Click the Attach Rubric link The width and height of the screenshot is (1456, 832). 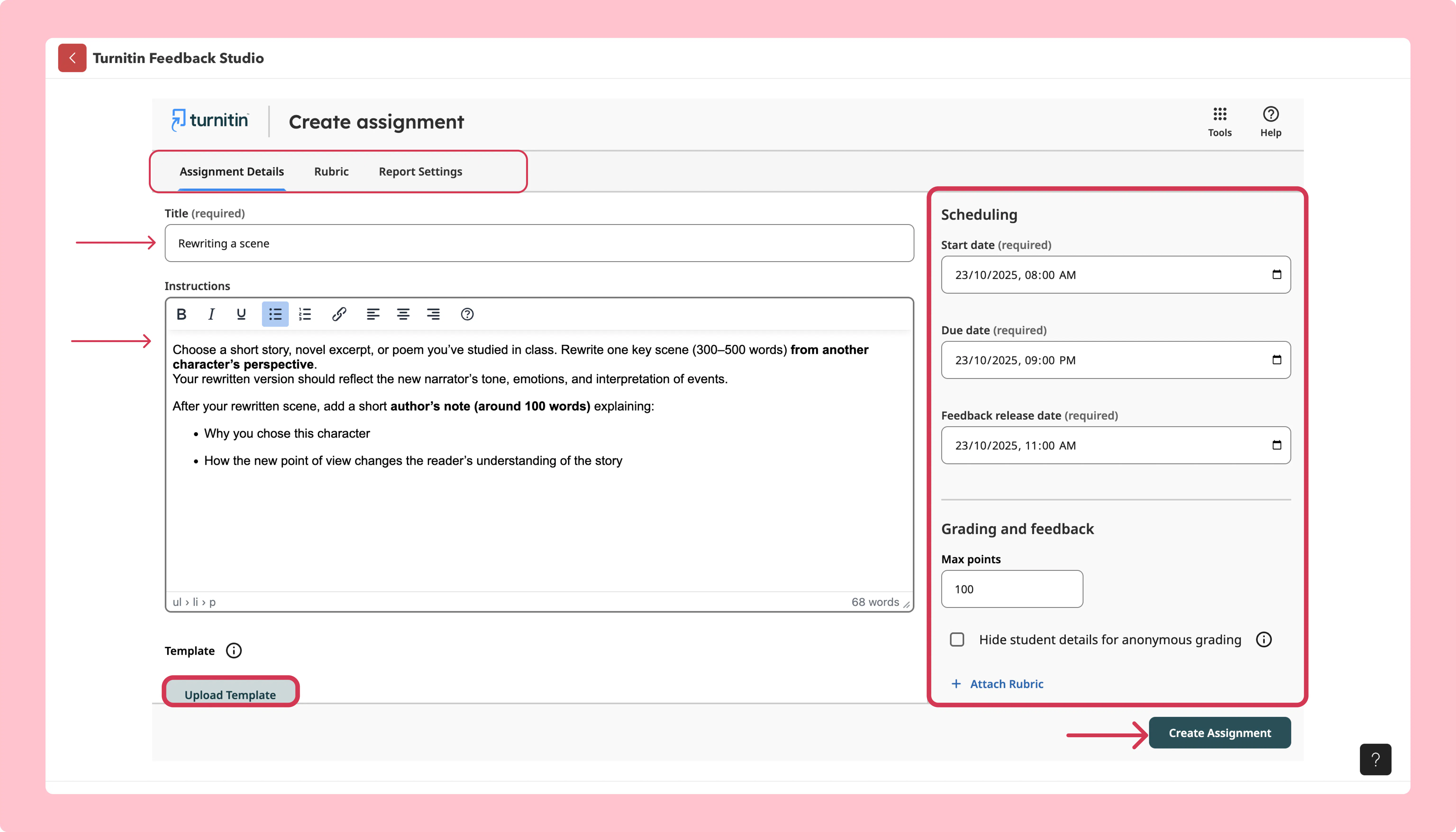(x=997, y=684)
